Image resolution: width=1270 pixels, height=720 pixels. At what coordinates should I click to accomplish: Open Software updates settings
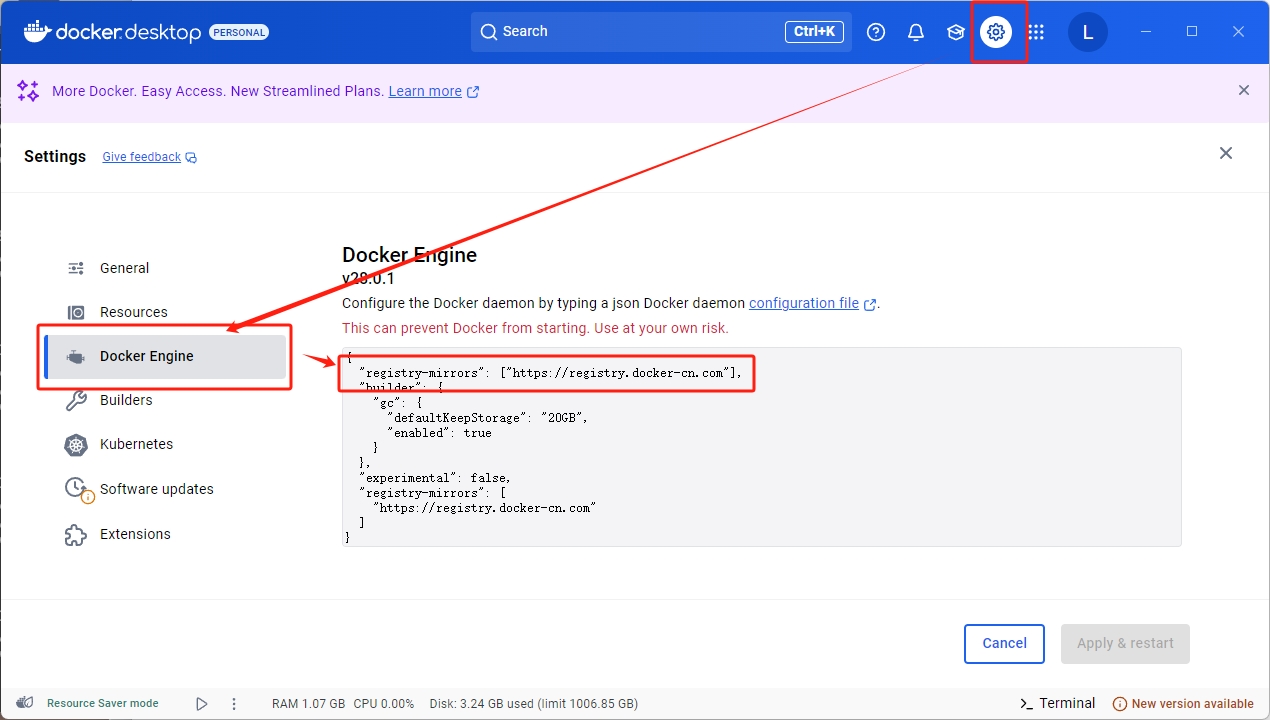pos(166,489)
